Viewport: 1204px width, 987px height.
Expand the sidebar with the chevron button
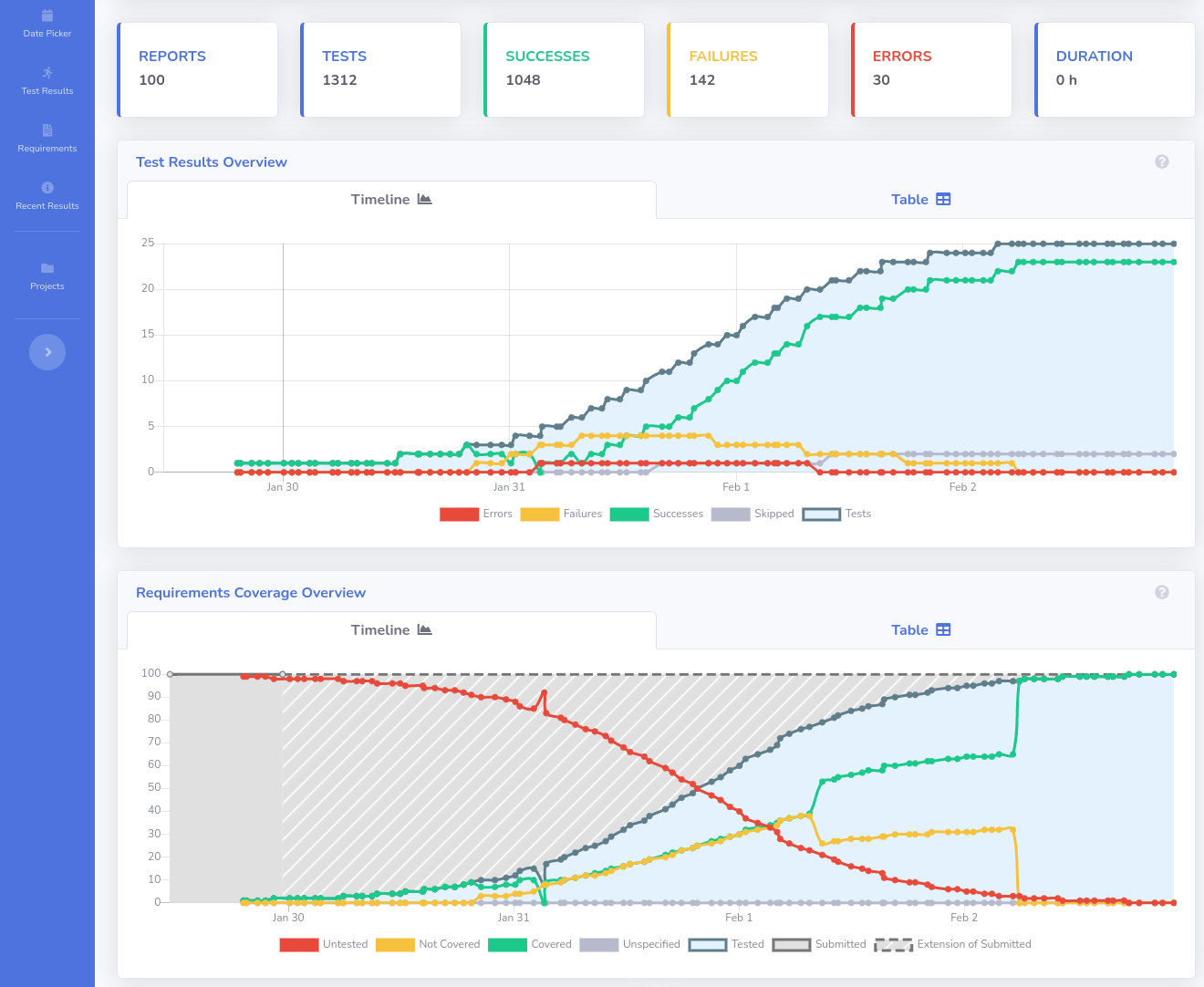pos(47,352)
